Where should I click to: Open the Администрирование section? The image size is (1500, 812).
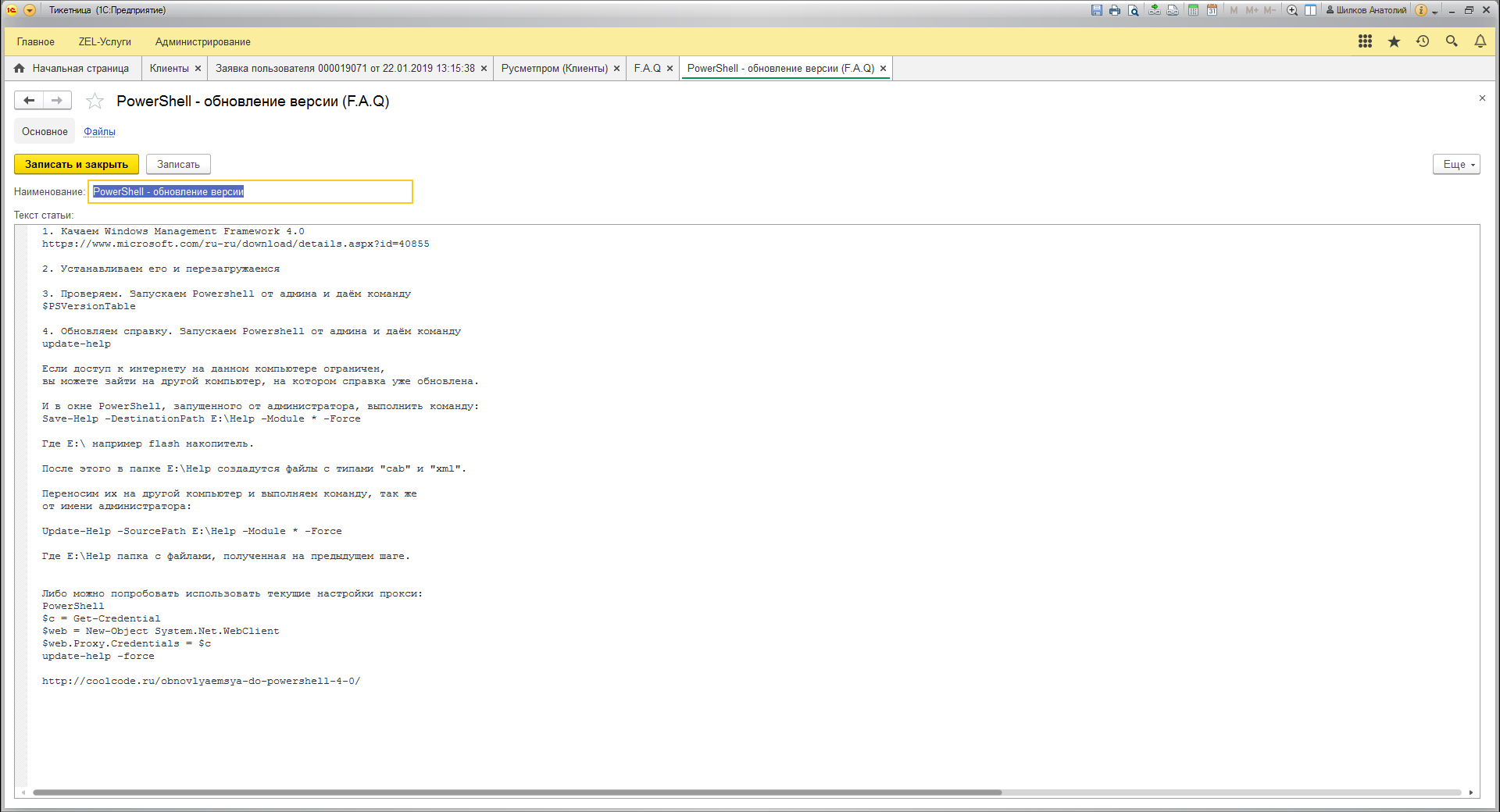(202, 42)
